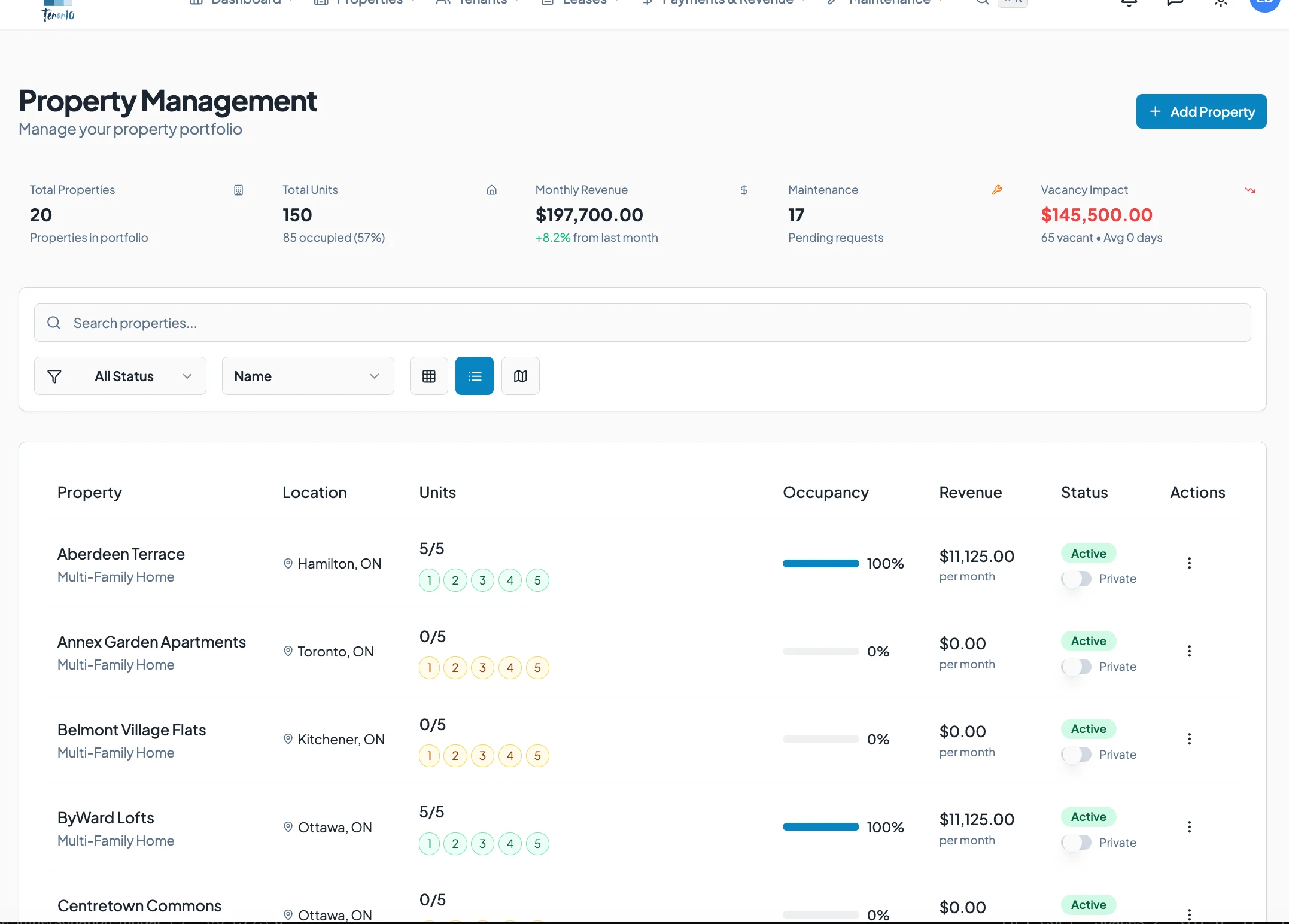Toggle Private switch for ByWard Lofts
Screen dimensions: 1289x924
[x=1077, y=843]
